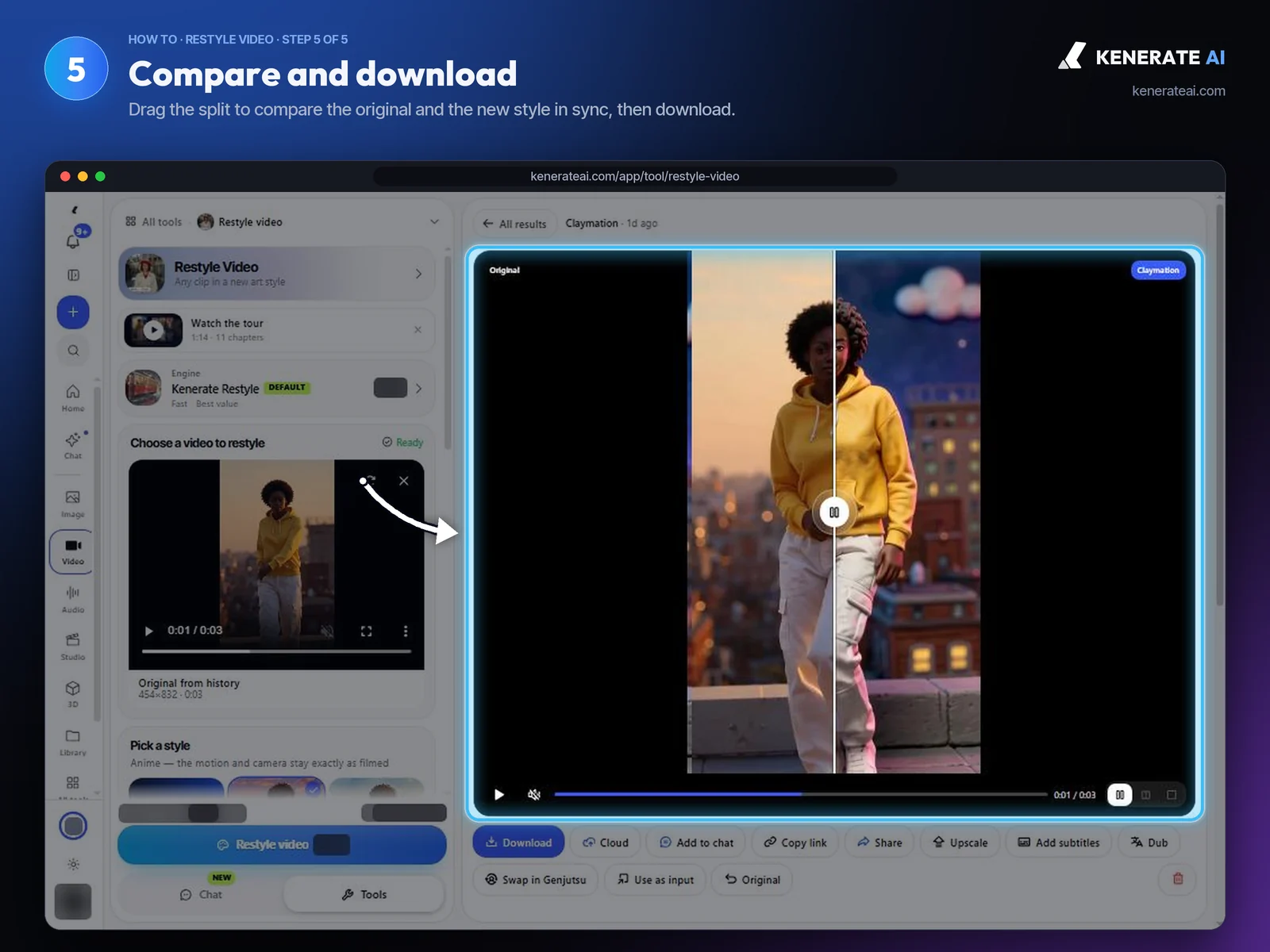Open the Chat section in the left sidebar
1270x952 pixels.
point(73,445)
